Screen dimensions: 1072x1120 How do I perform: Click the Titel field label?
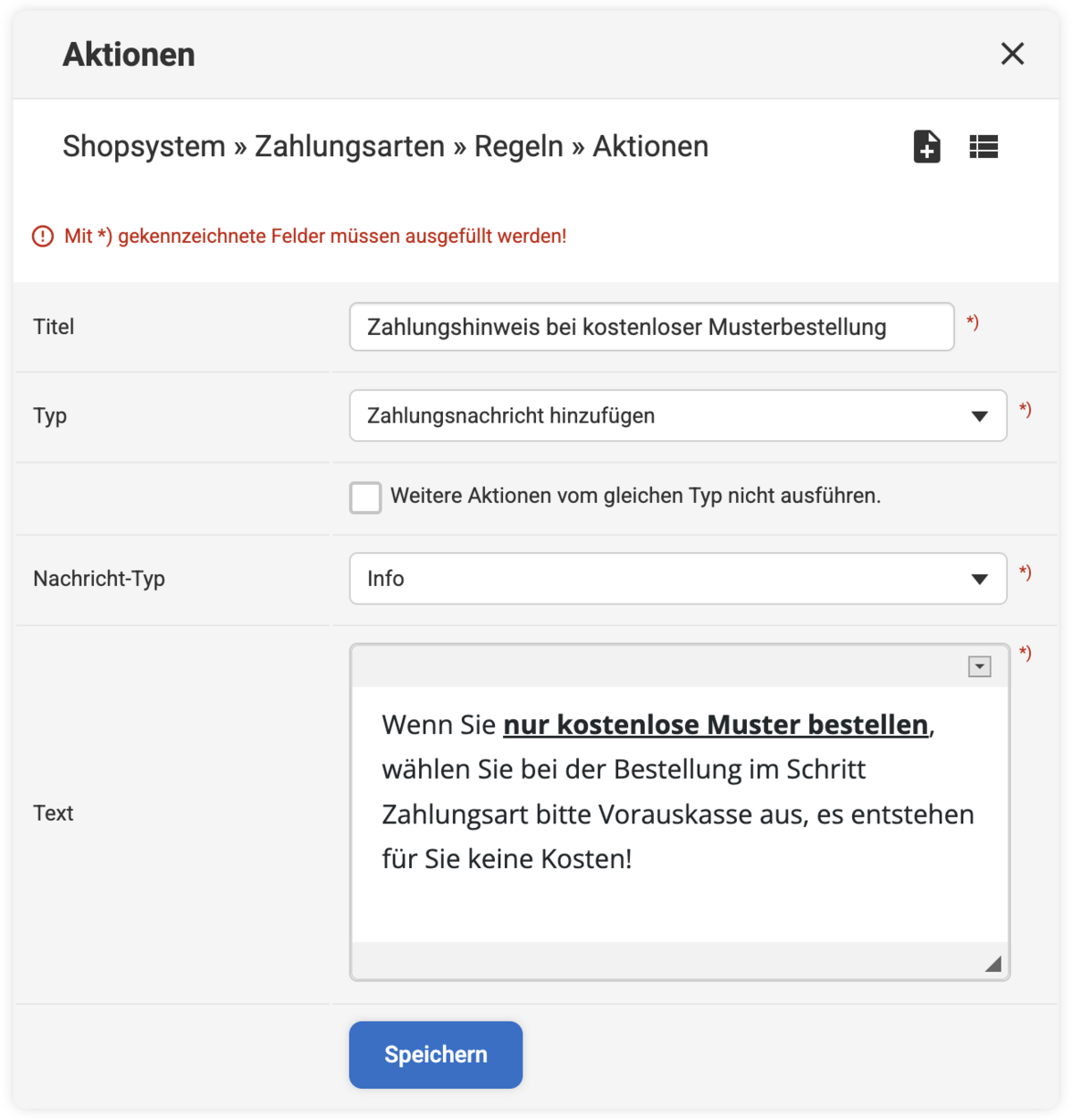[x=54, y=327]
